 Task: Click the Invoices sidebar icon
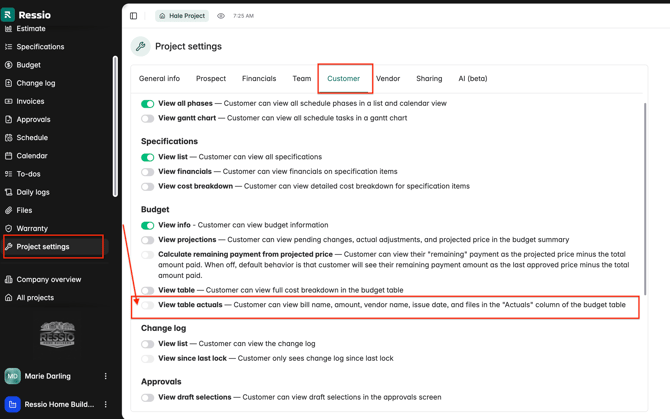click(9, 101)
